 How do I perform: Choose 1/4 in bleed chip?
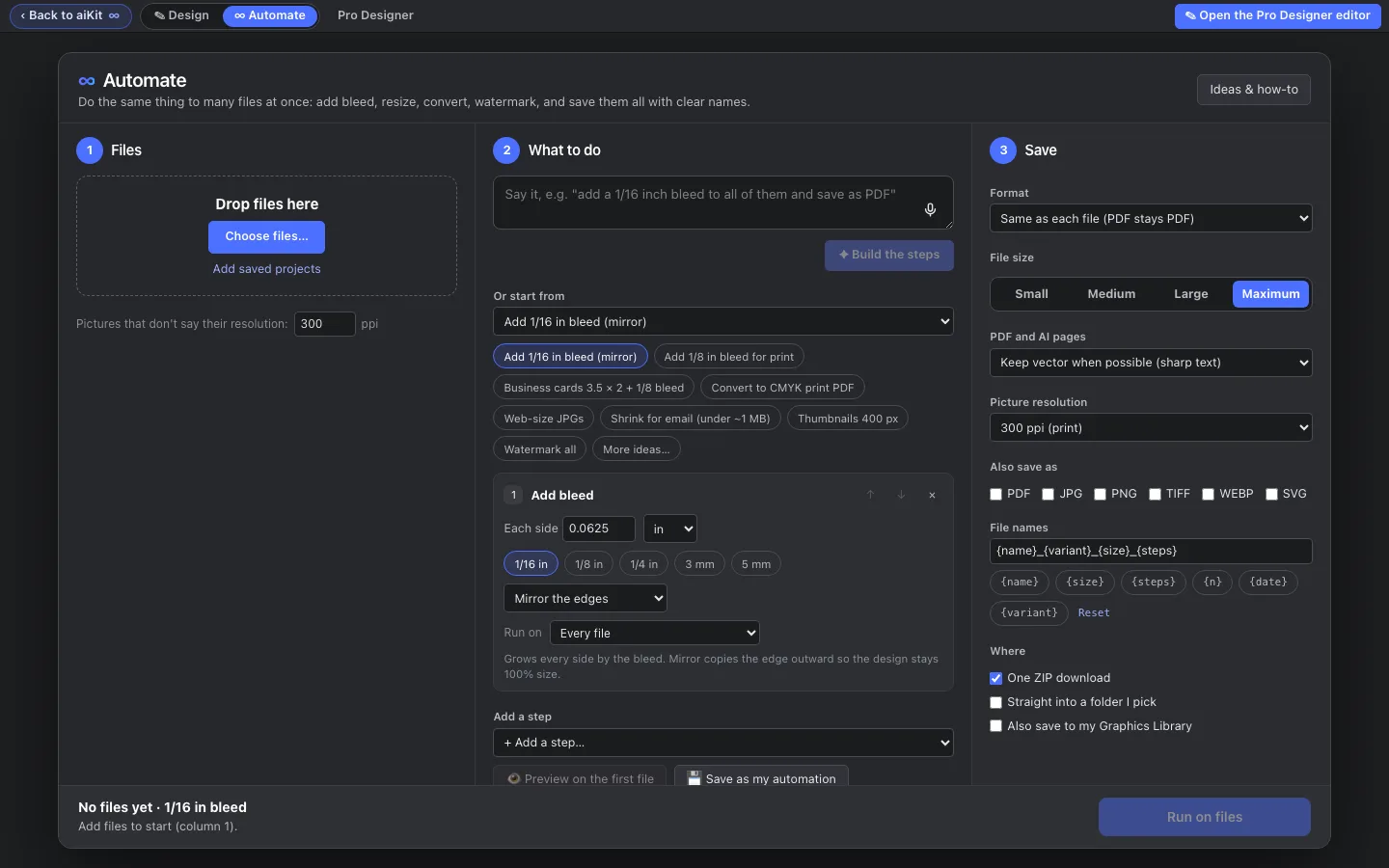(x=644, y=564)
